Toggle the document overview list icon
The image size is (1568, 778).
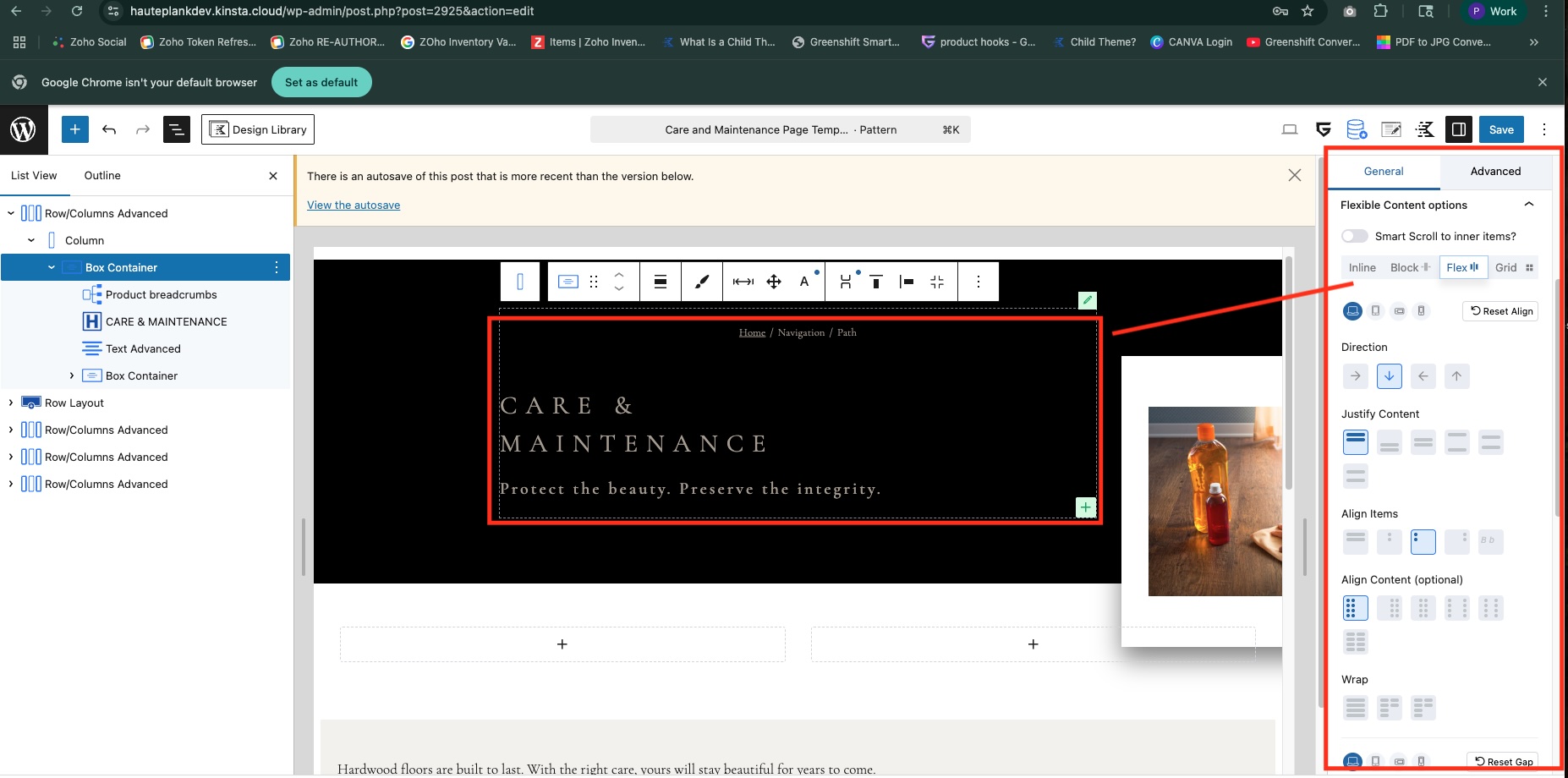[x=177, y=129]
